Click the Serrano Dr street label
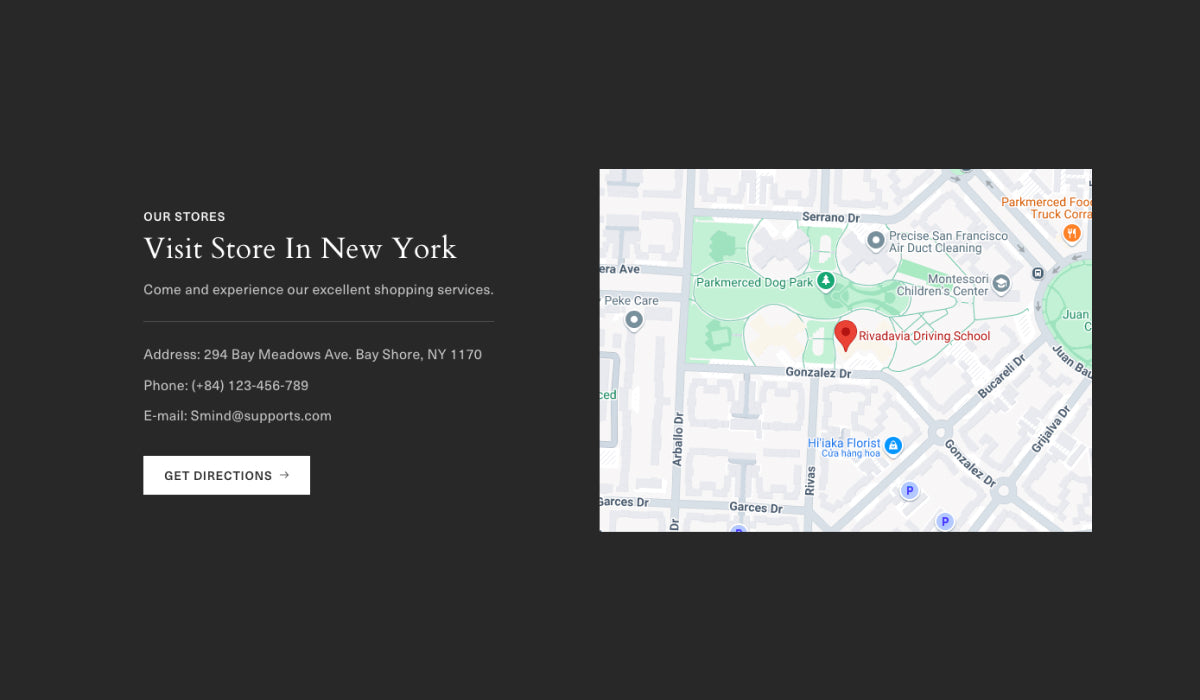The width and height of the screenshot is (1200, 700). pos(831,217)
